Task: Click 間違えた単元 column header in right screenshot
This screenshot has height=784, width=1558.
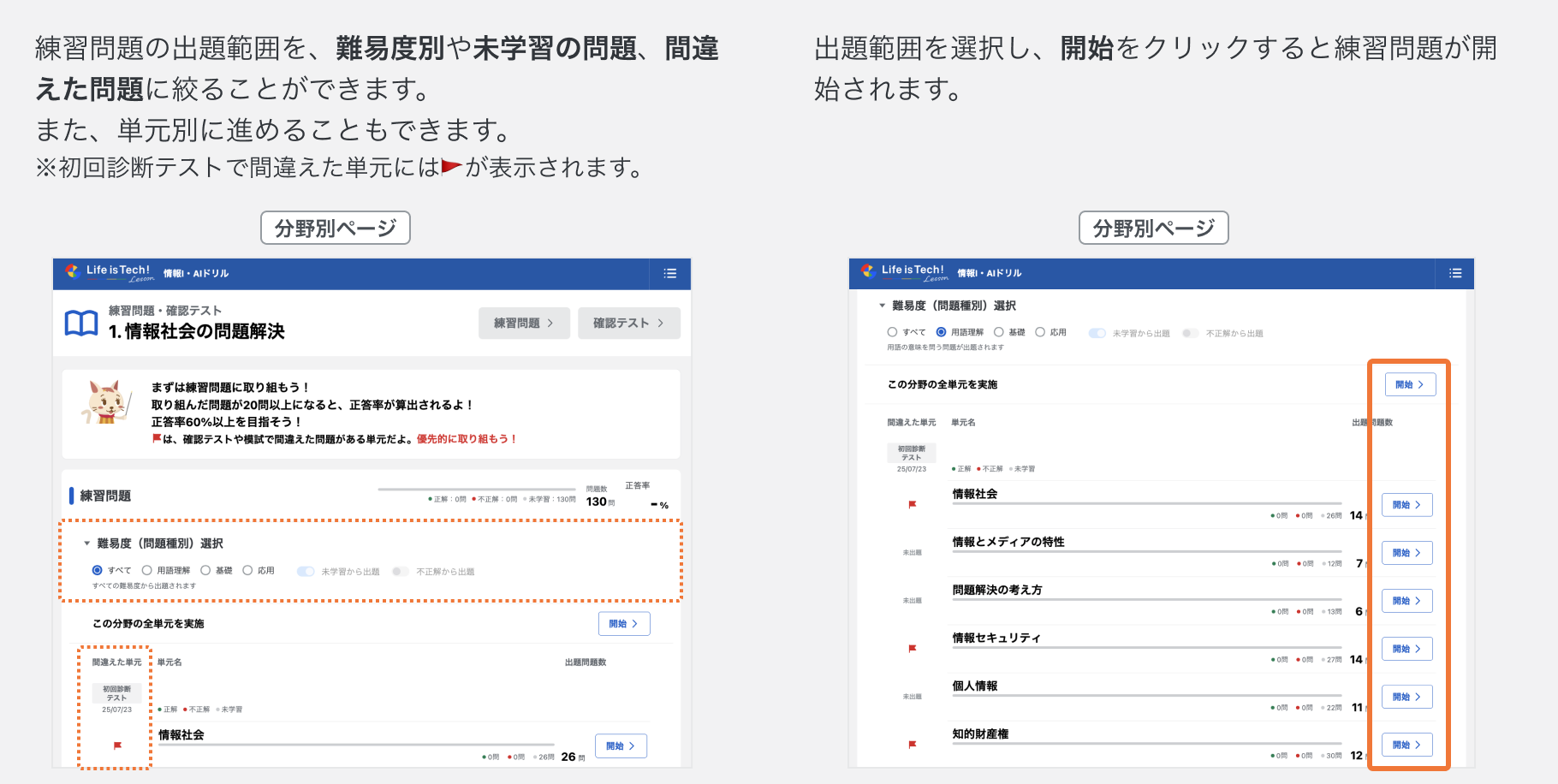Action: coord(912,423)
